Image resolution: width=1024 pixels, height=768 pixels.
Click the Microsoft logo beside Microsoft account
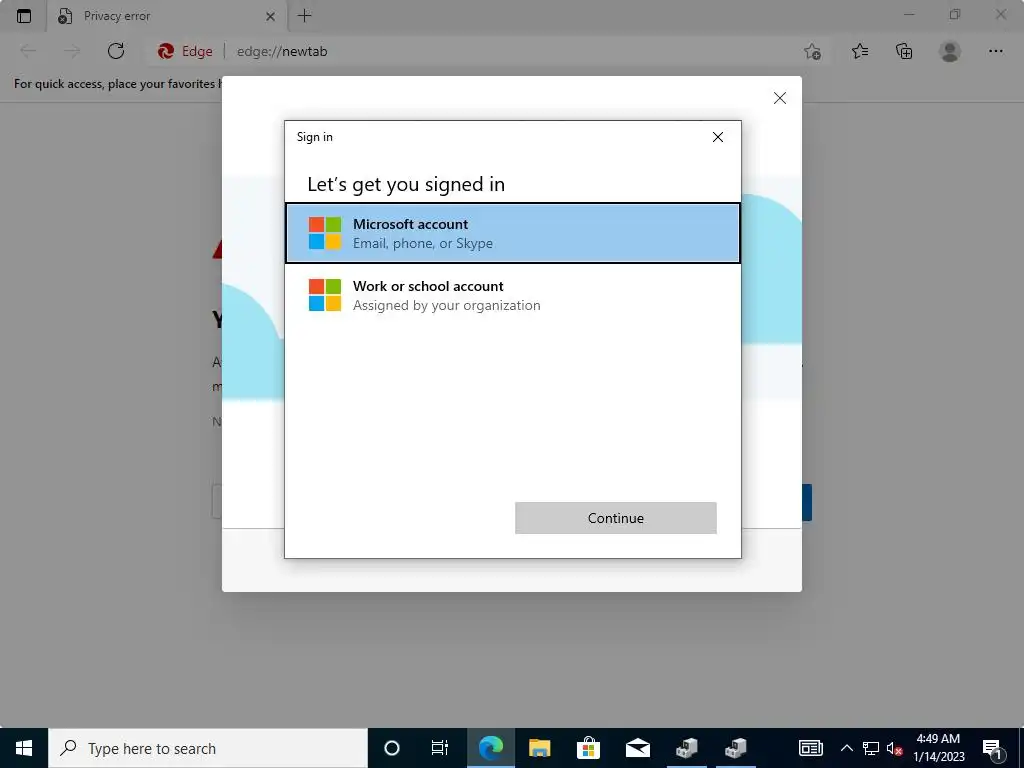325,233
